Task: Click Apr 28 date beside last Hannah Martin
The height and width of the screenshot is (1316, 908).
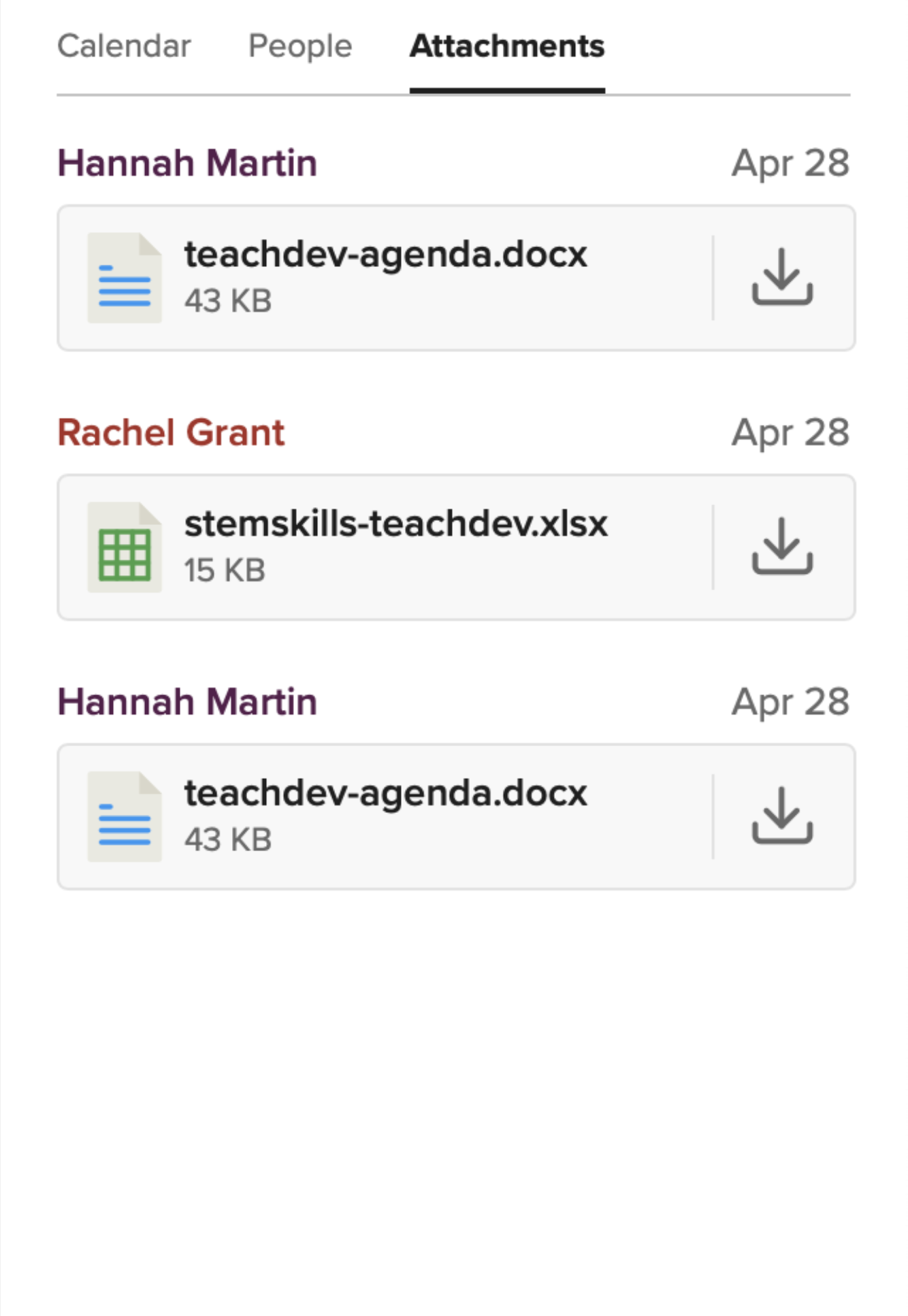Action: pos(790,703)
